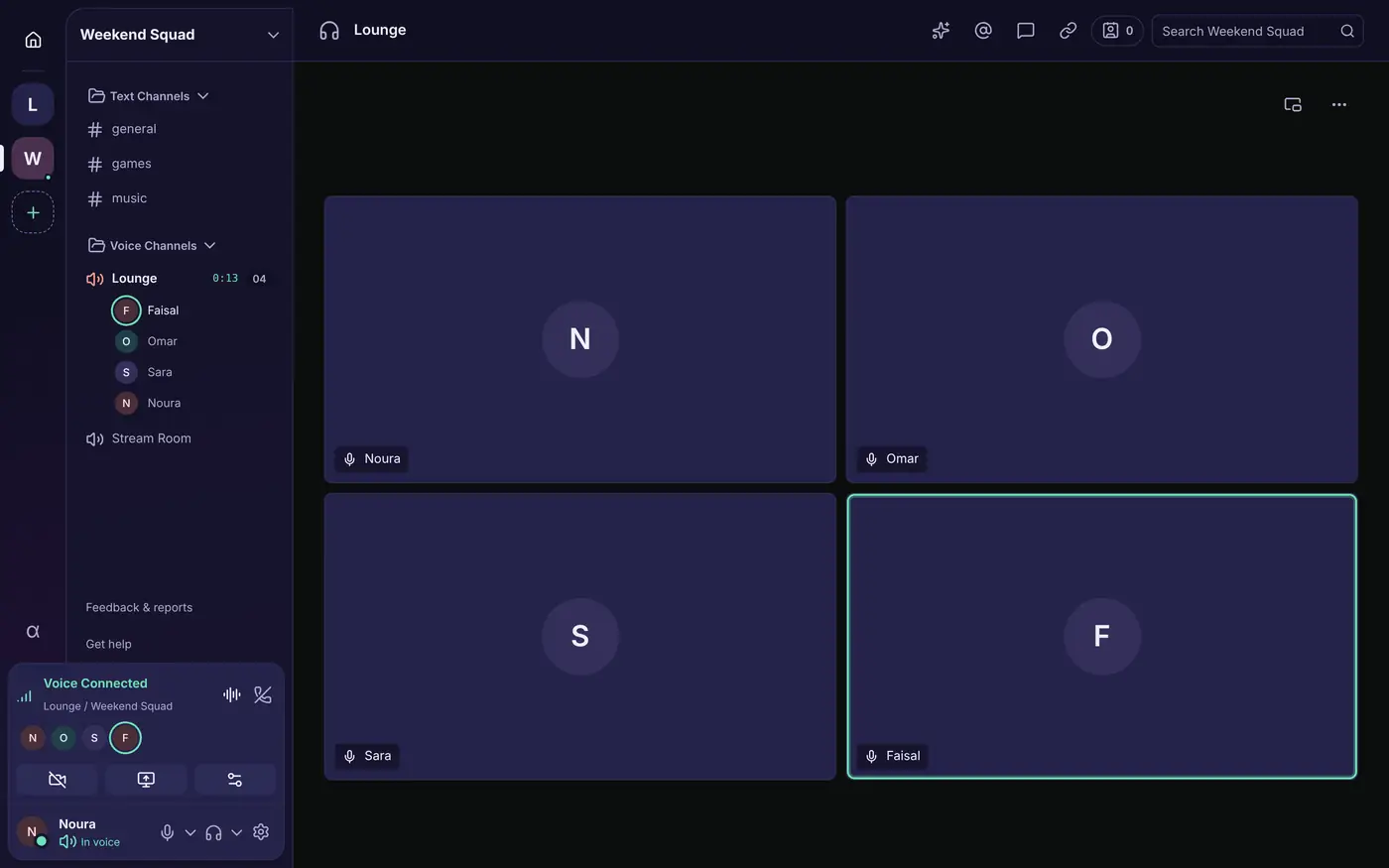
Task: Click the Voice Connected status text
Action: tap(95, 683)
